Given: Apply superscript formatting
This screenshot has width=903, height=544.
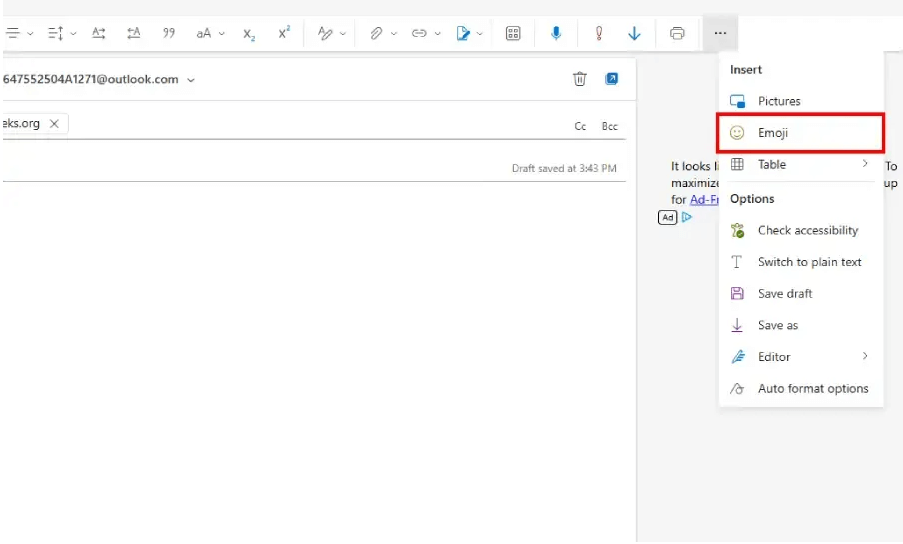Looking at the screenshot, I should pyautogui.click(x=284, y=33).
